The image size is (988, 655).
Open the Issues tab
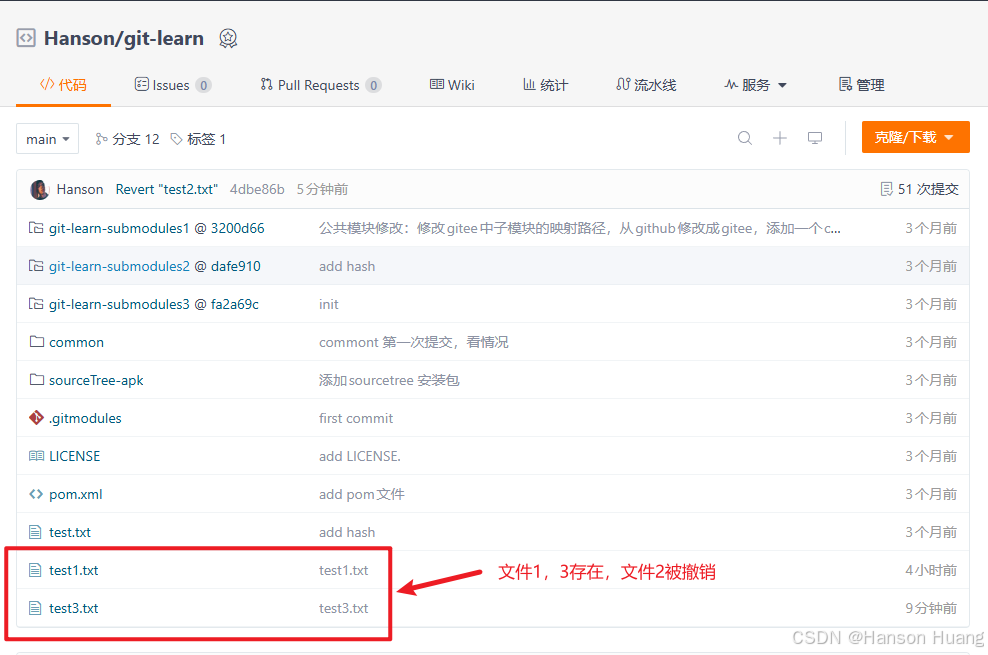click(173, 85)
